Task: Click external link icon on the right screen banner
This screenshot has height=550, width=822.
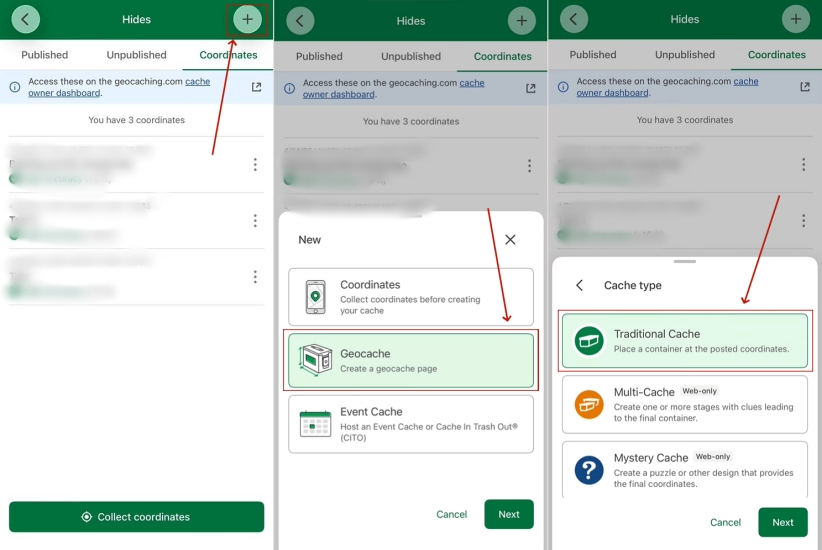Action: click(x=805, y=87)
